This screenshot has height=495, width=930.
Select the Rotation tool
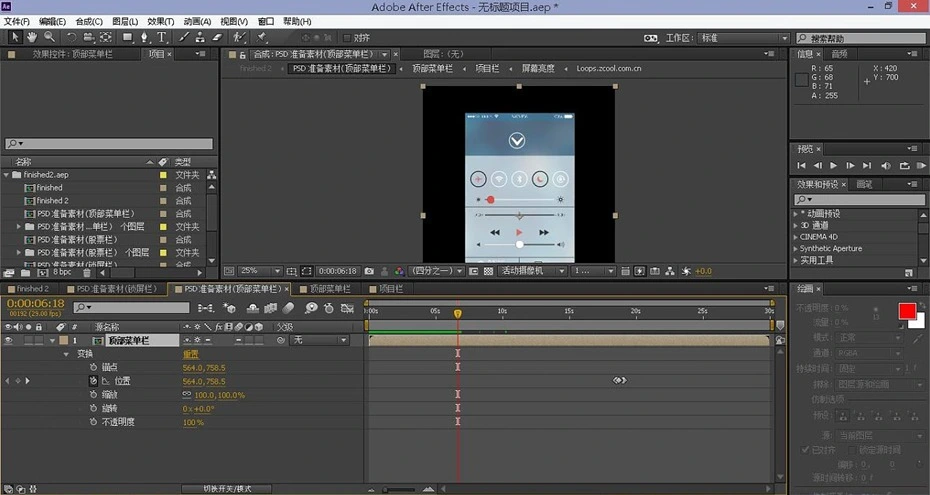[72, 37]
